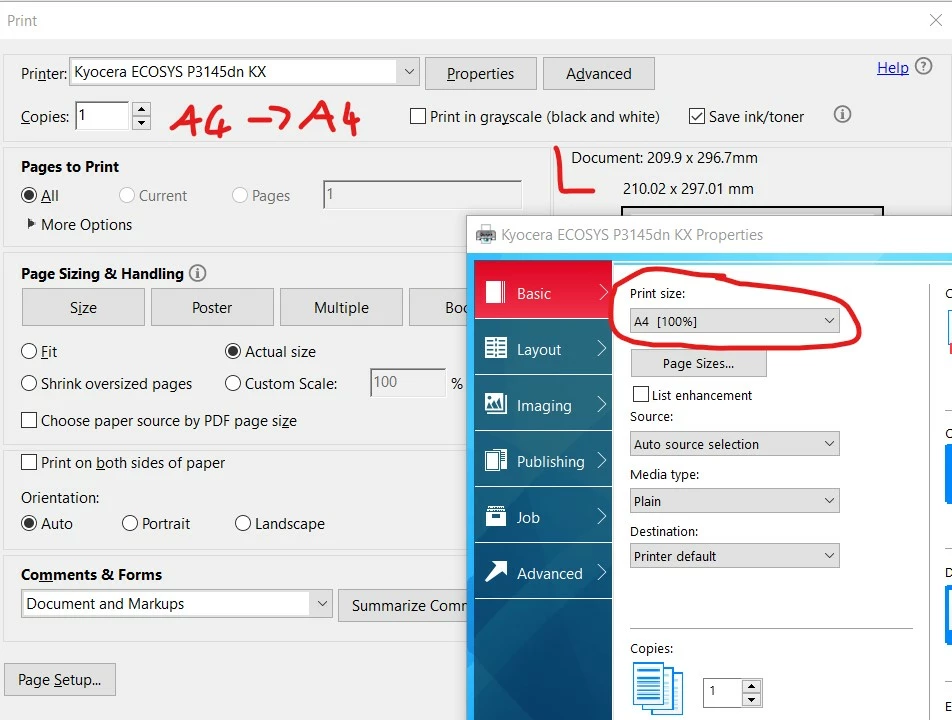Click the Properties button
This screenshot has width=952, height=720.
click(x=480, y=73)
